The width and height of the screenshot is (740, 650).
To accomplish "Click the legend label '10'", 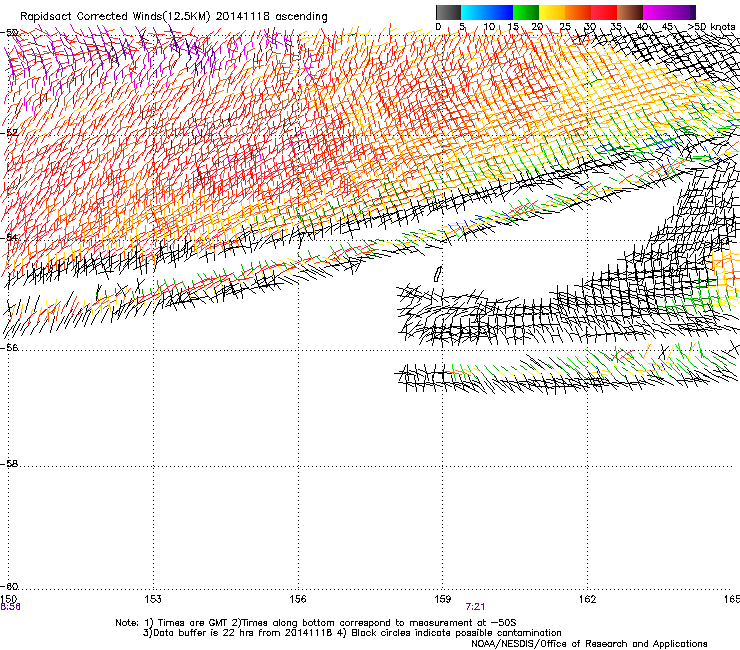I will pyautogui.click(x=489, y=26).
